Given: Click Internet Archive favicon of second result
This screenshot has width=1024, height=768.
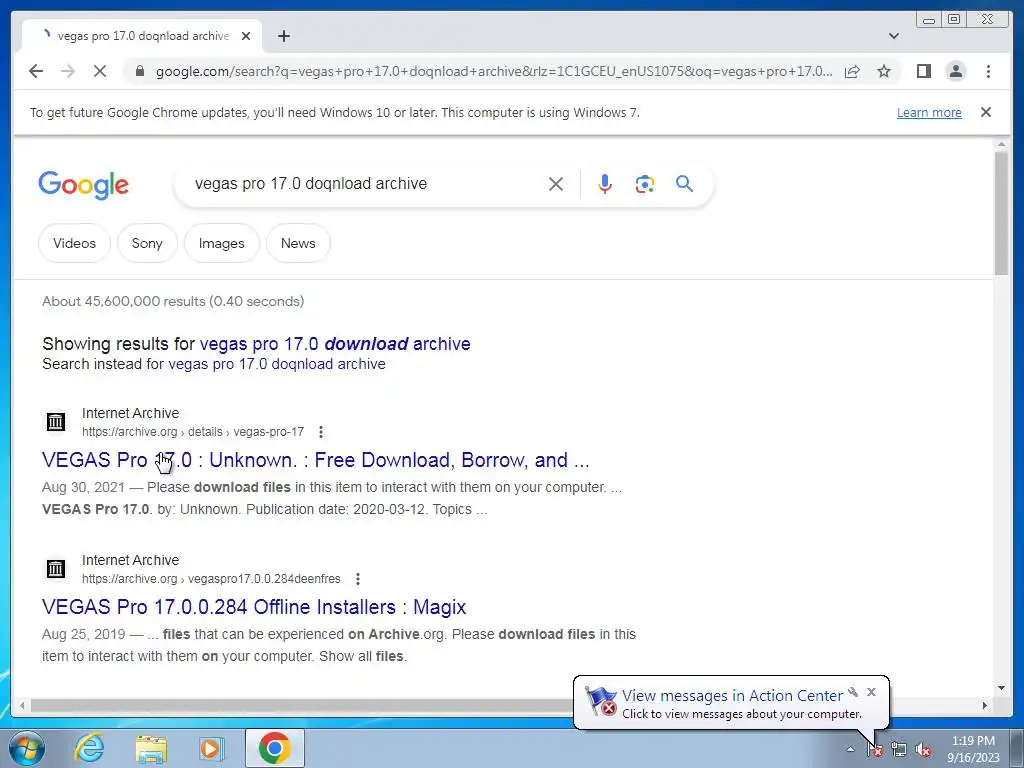Looking at the screenshot, I should (x=56, y=569).
